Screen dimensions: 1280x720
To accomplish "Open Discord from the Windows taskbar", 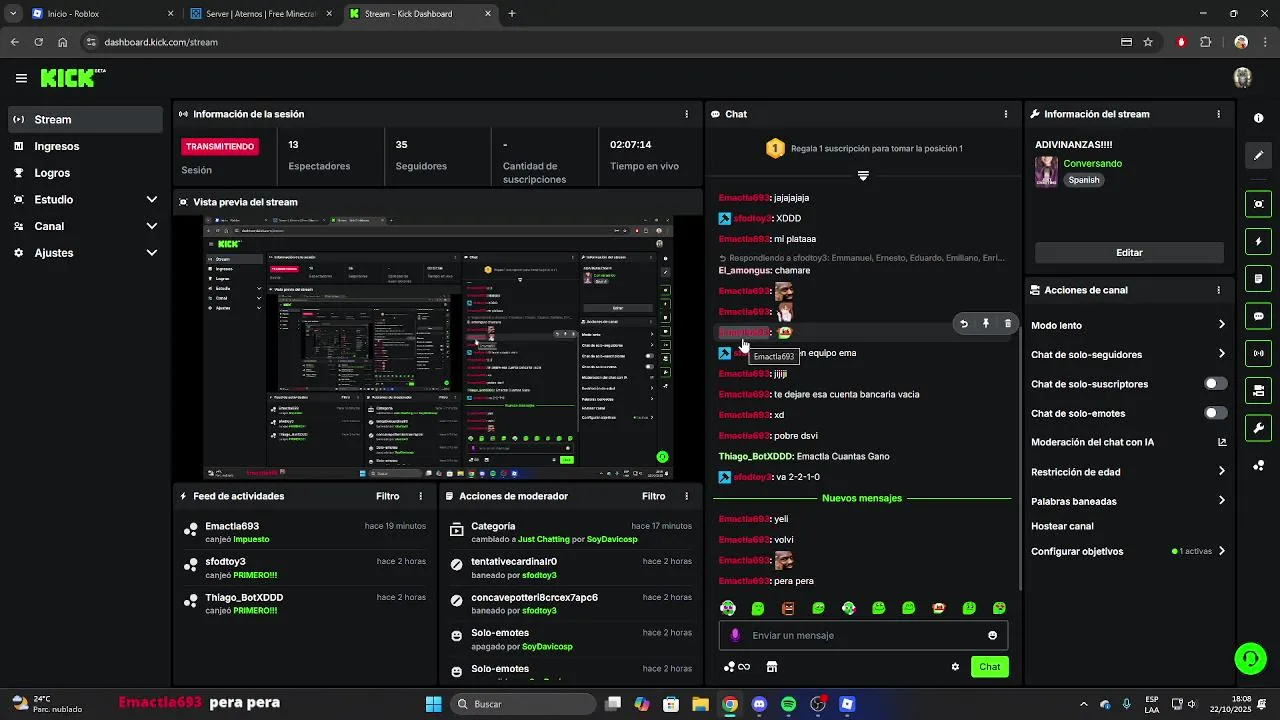I will pyautogui.click(x=759, y=704).
